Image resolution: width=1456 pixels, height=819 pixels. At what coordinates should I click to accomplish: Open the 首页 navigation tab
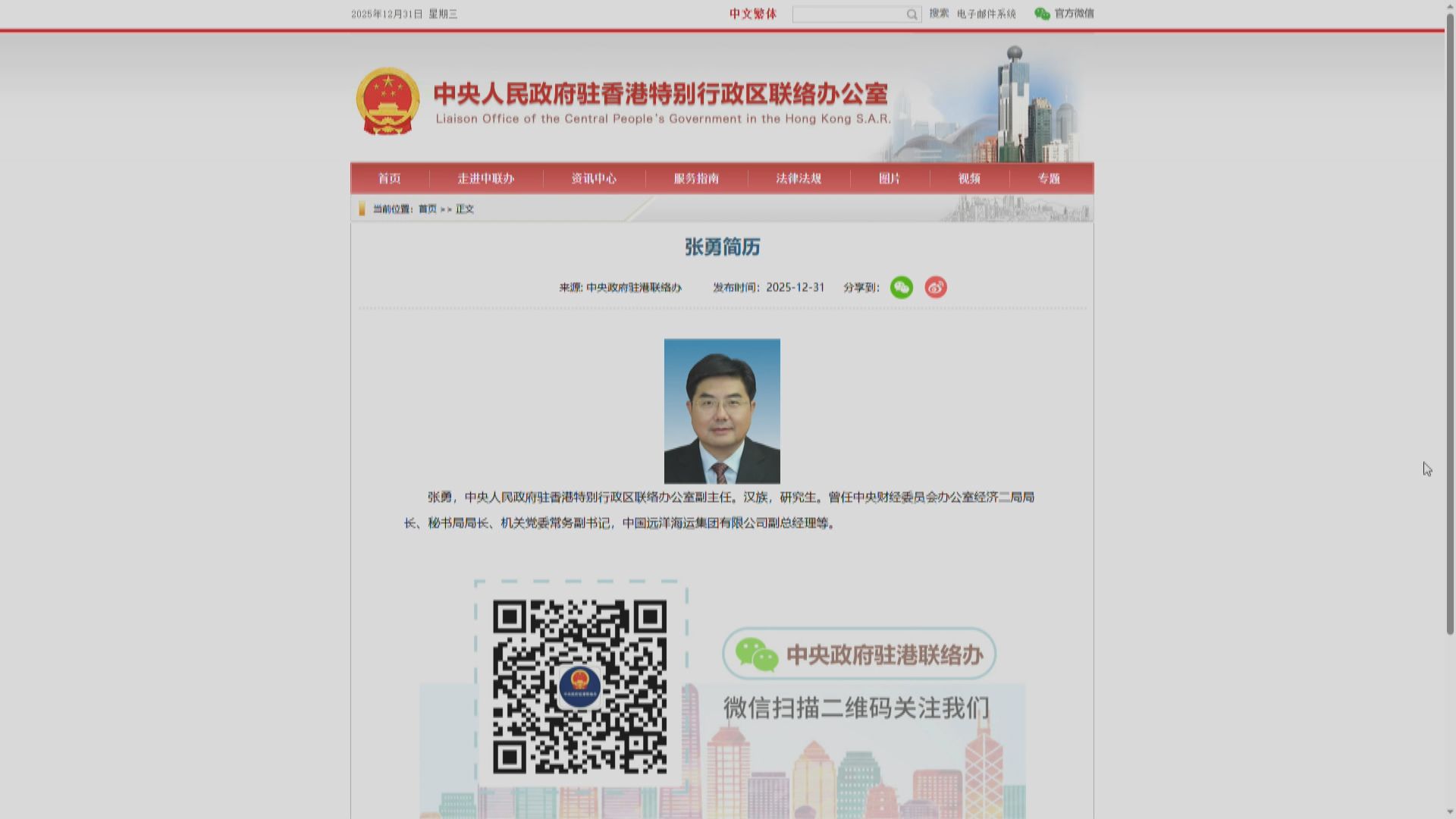(389, 179)
